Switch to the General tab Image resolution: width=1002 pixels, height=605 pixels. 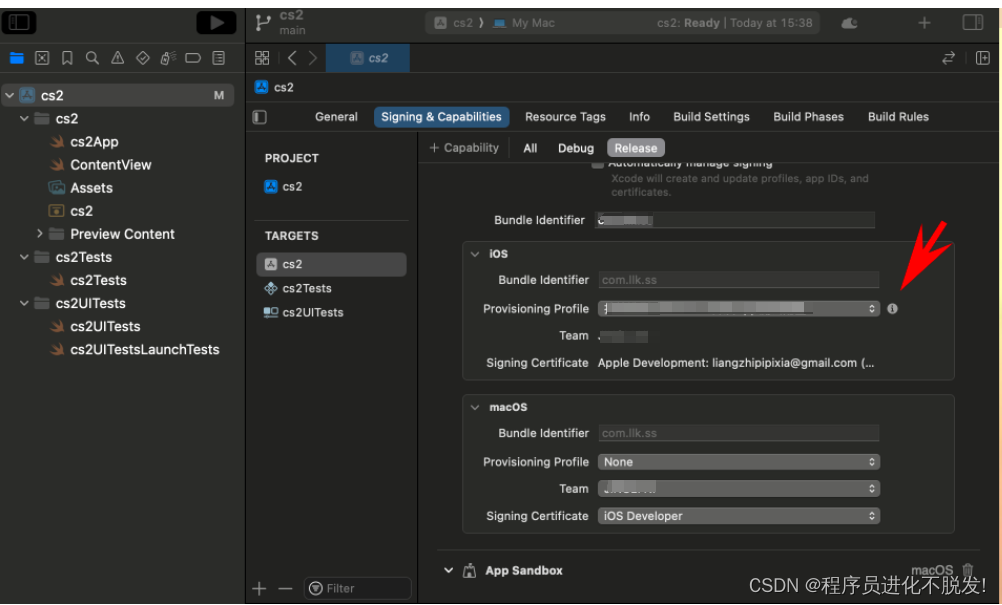(x=336, y=117)
